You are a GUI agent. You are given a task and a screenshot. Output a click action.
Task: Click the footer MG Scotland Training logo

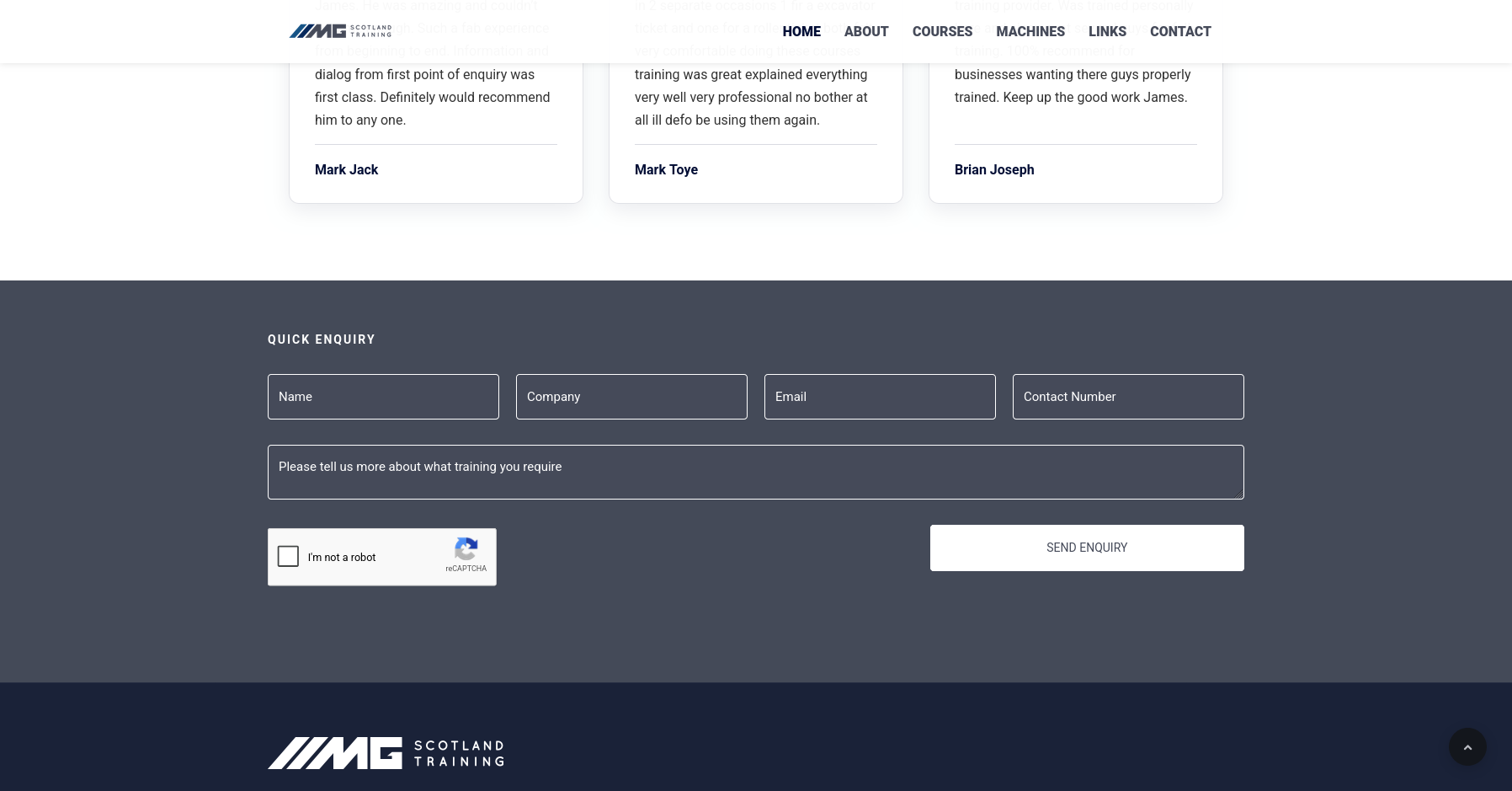click(x=386, y=753)
